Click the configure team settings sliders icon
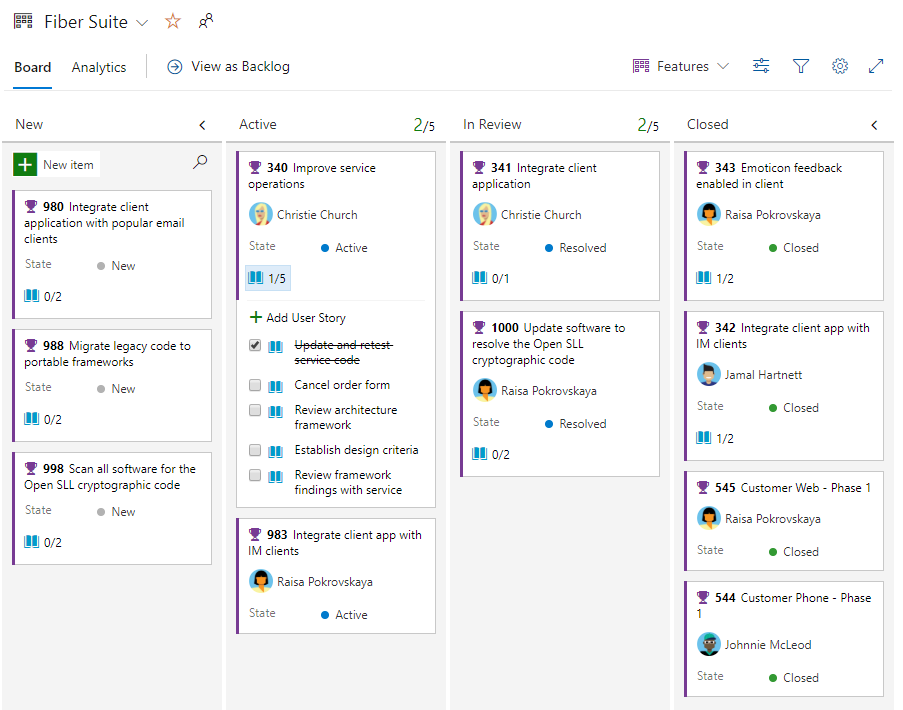 click(761, 66)
